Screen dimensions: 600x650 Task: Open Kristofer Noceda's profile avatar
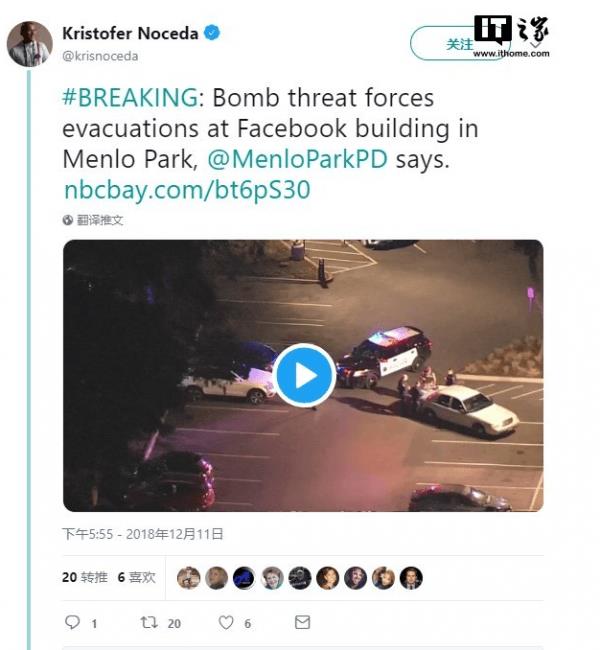tap(29, 44)
